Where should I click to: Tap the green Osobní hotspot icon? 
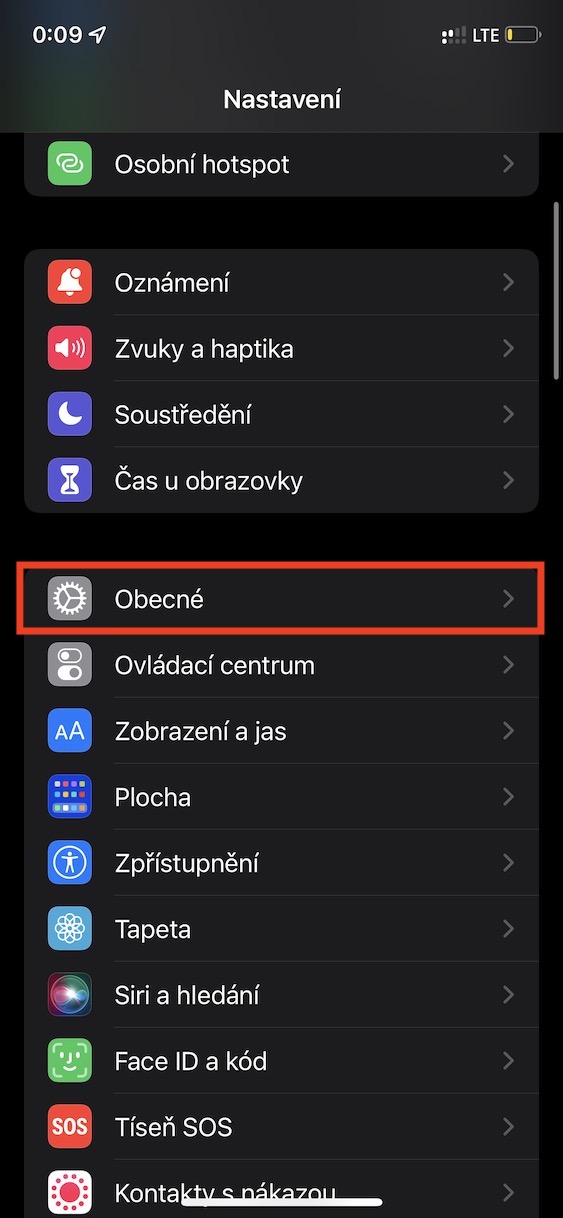click(70, 163)
